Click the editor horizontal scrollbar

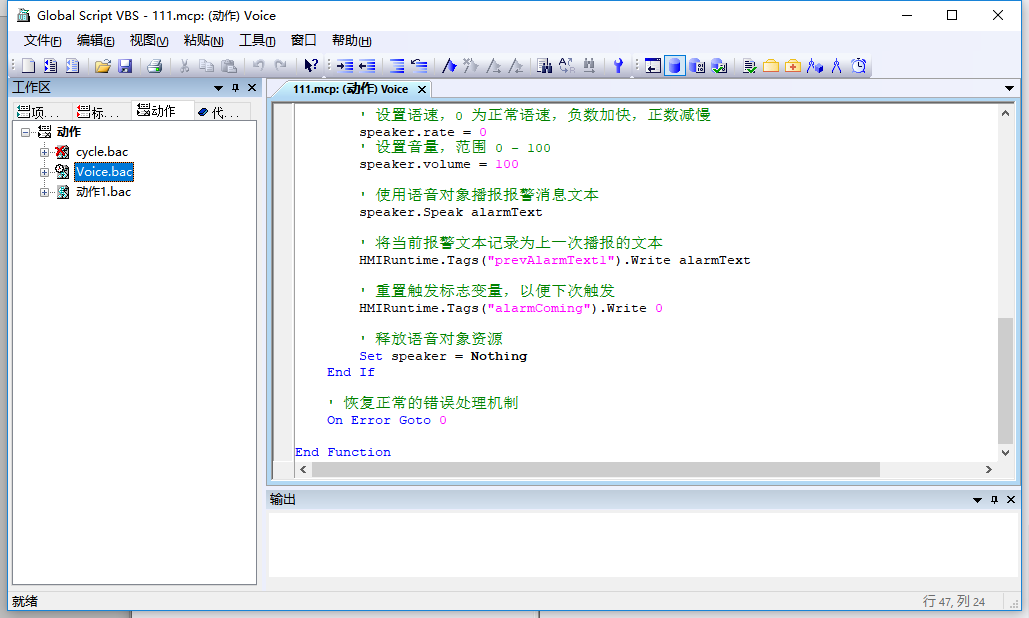(x=600, y=469)
